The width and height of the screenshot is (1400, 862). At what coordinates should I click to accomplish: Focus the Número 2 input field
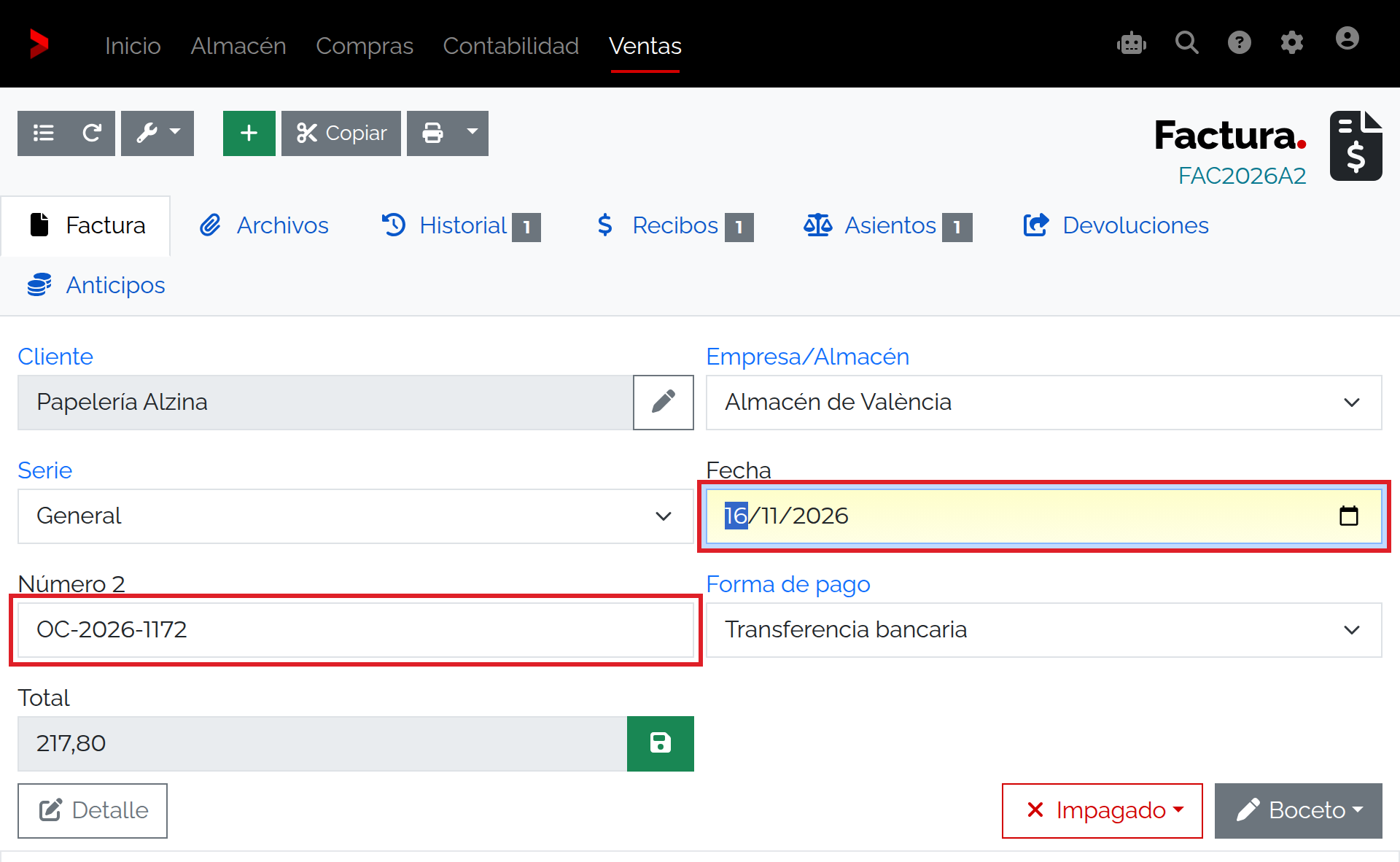(x=356, y=630)
